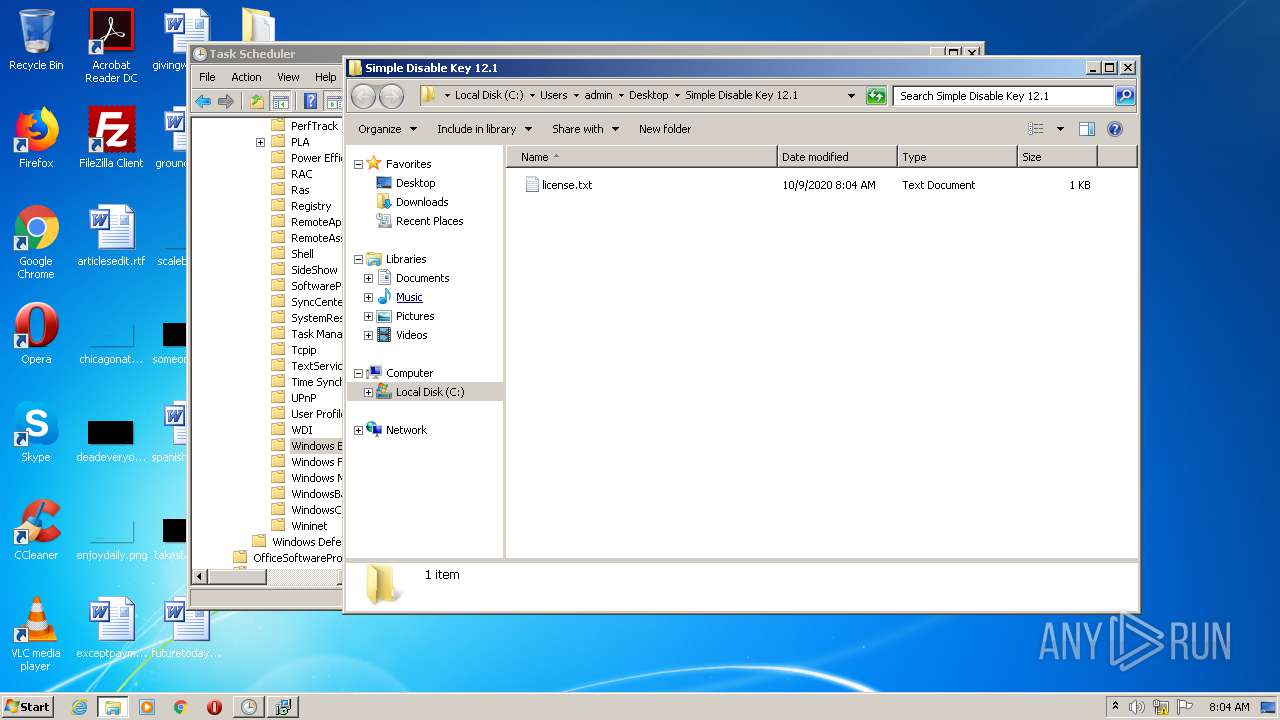Select the FileZilla Client desktop shortcut

click(111, 138)
